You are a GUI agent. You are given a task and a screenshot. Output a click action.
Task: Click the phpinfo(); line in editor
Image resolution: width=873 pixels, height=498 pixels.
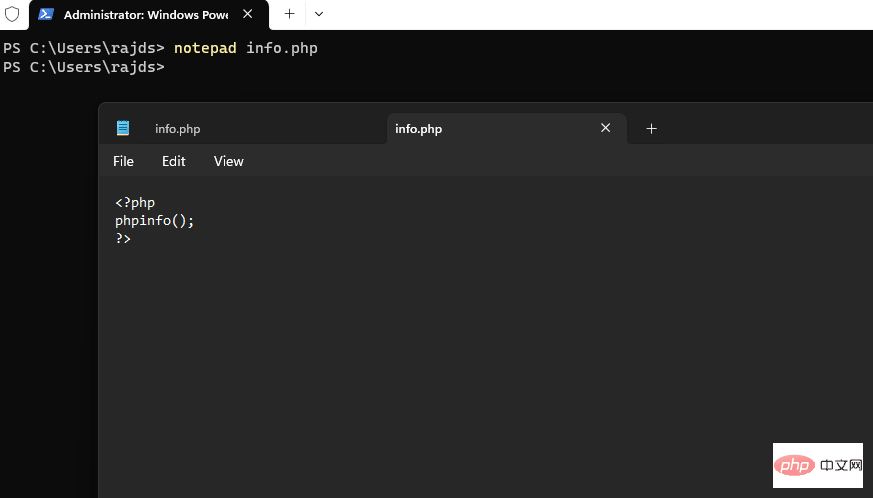[154, 221]
